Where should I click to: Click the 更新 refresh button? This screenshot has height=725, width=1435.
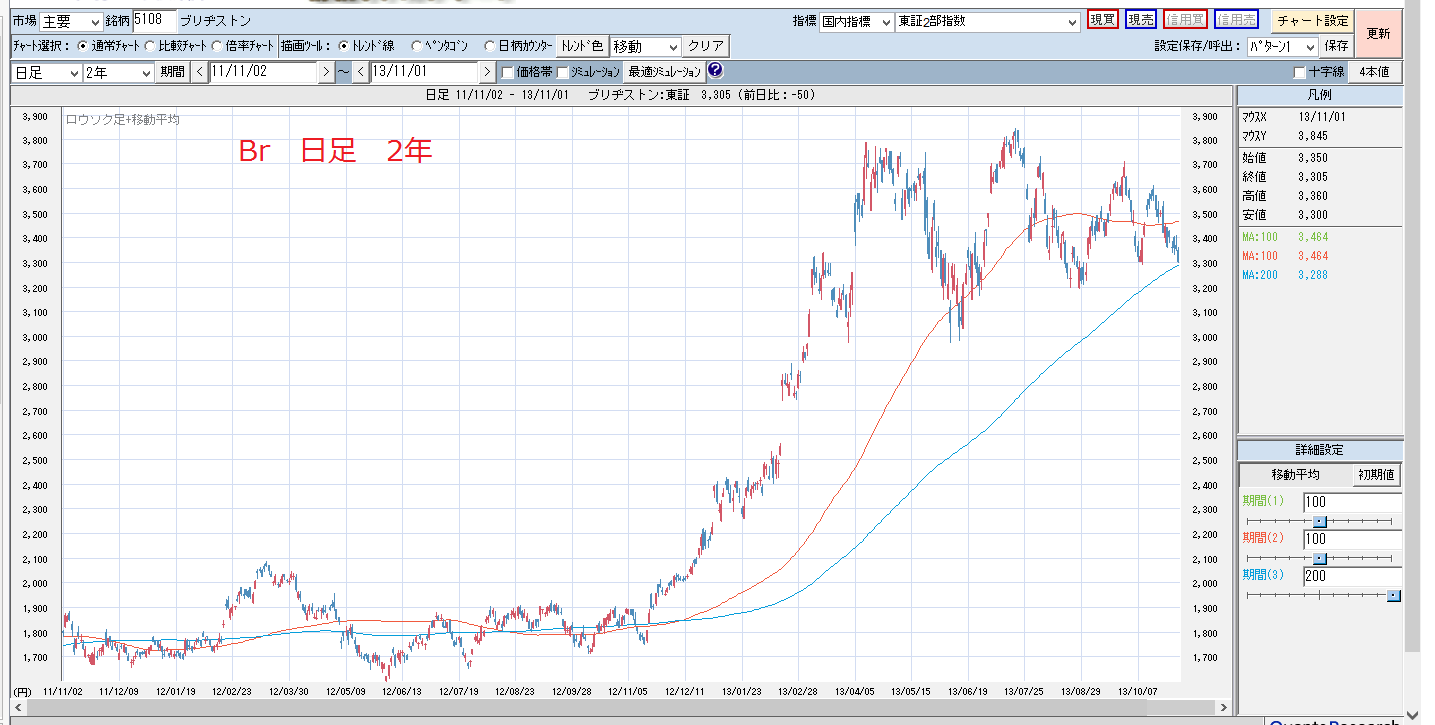click(1378, 34)
